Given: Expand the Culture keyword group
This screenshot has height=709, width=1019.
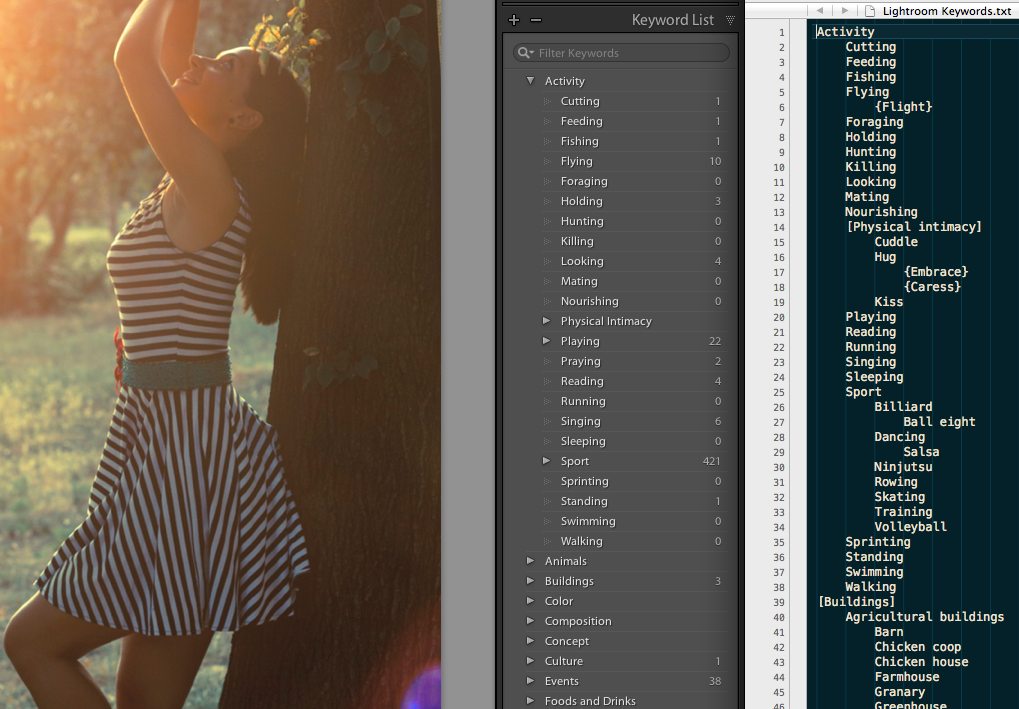Looking at the screenshot, I should coord(530,660).
